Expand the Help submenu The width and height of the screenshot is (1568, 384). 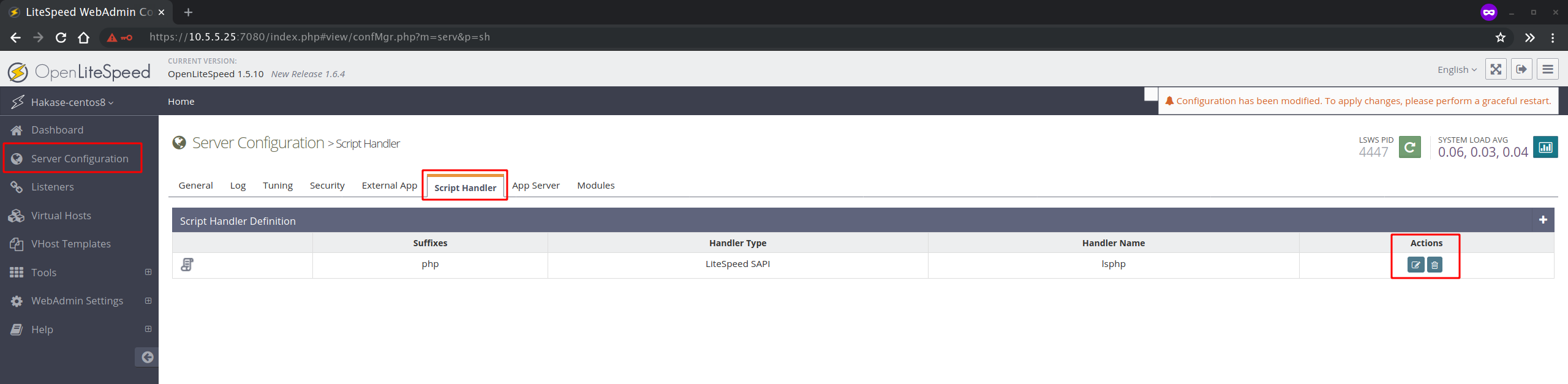pos(148,329)
